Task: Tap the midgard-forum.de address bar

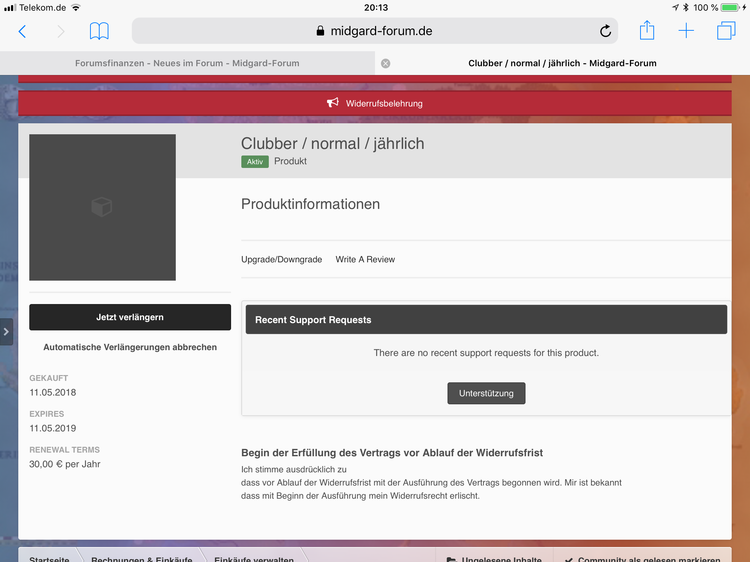Action: click(x=375, y=31)
